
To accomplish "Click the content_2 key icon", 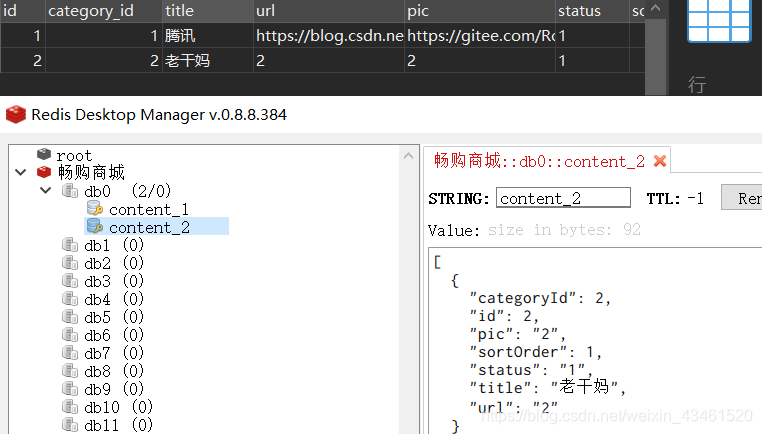I will pyautogui.click(x=95, y=226).
